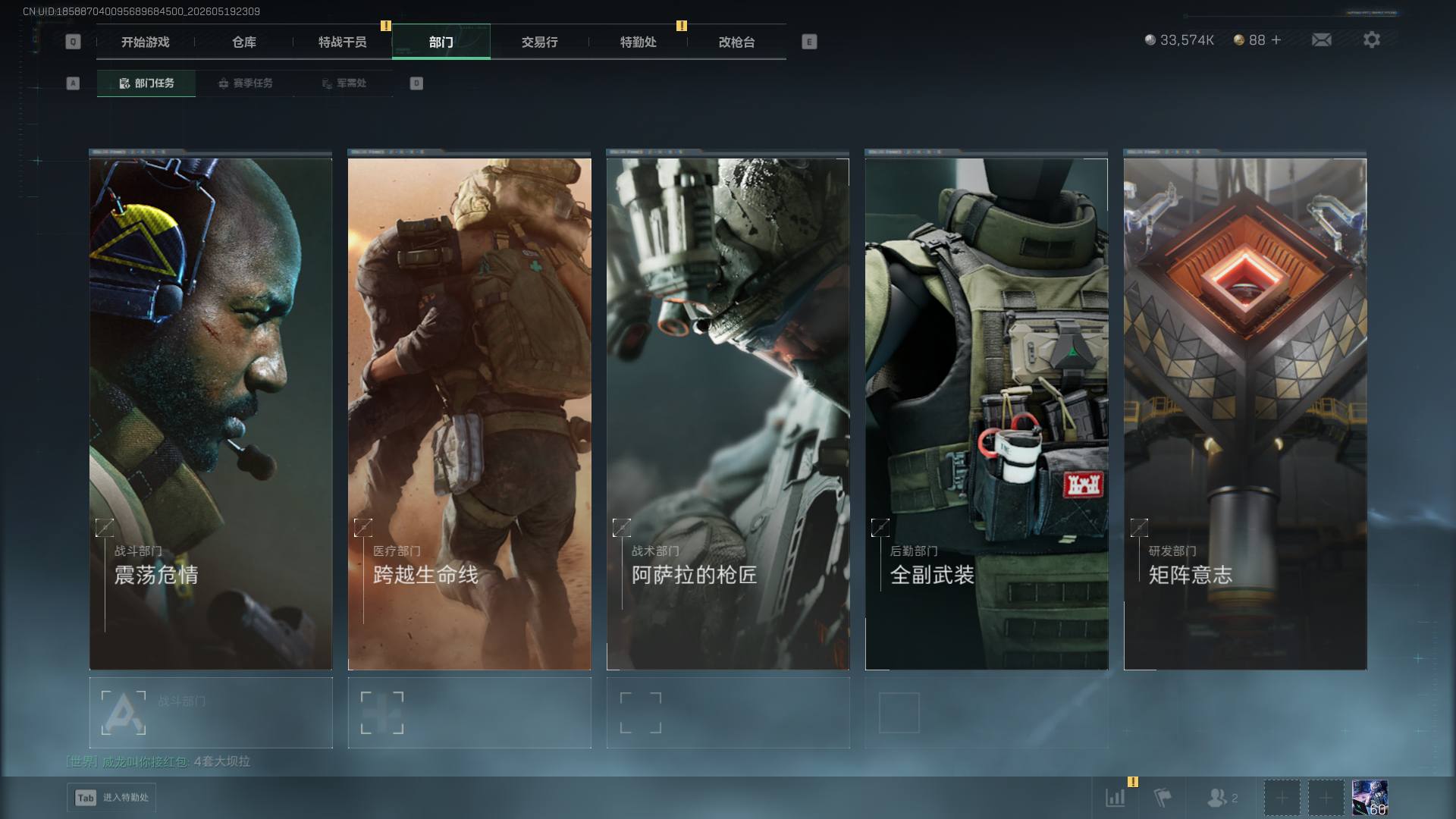The image size is (1456, 819).
Task: Click the plus beside the 88 currency
Action: pos(1276,39)
